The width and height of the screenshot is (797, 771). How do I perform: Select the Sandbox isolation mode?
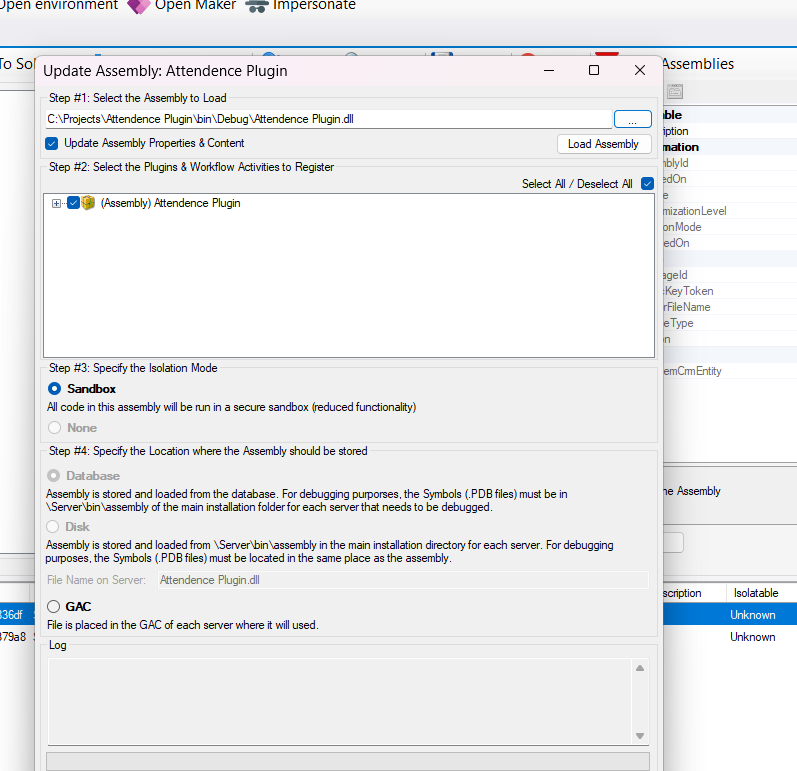(x=54, y=388)
